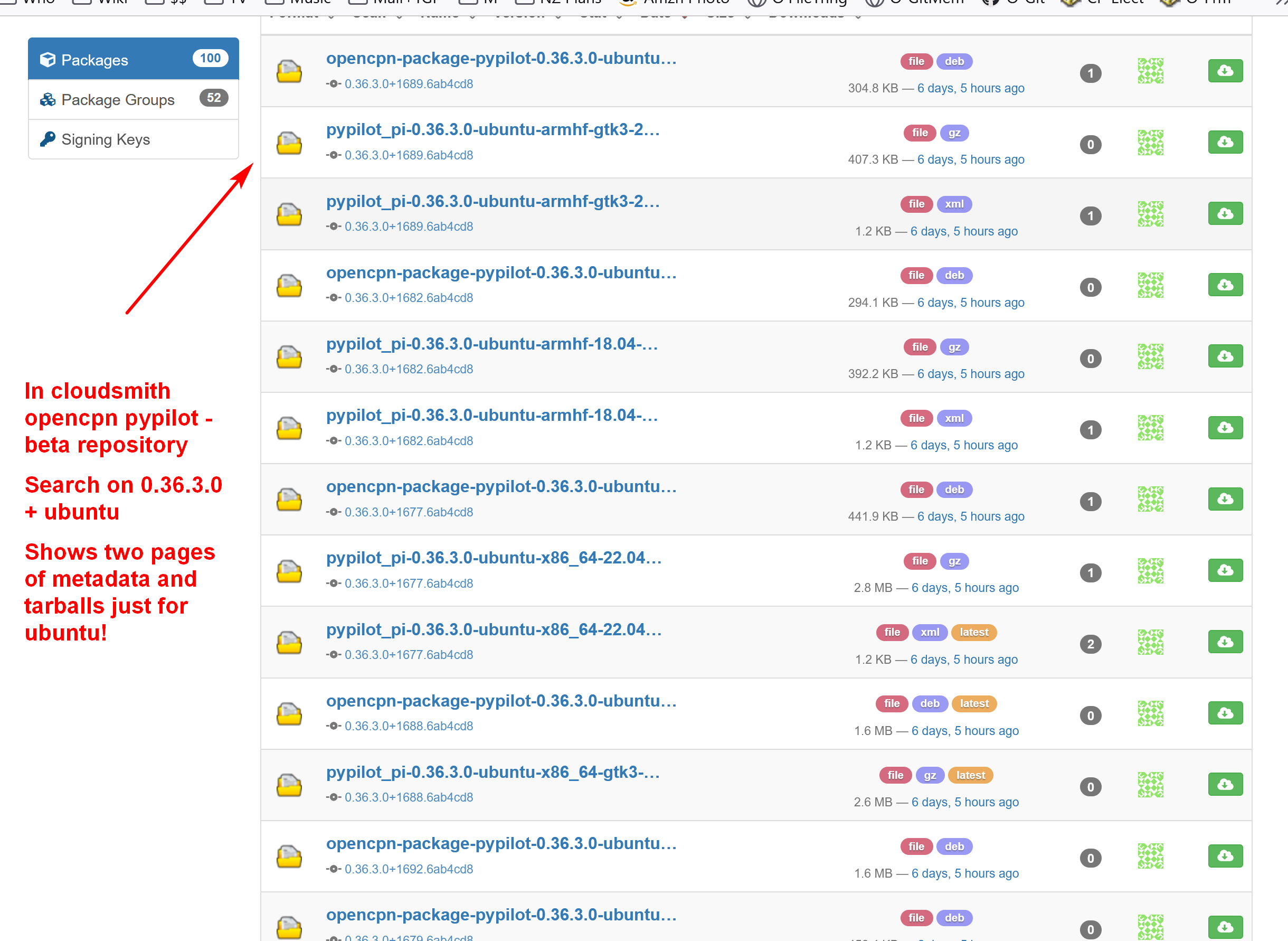
Task: Click the download button for the 2.8 MB package
Action: (x=1225, y=570)
